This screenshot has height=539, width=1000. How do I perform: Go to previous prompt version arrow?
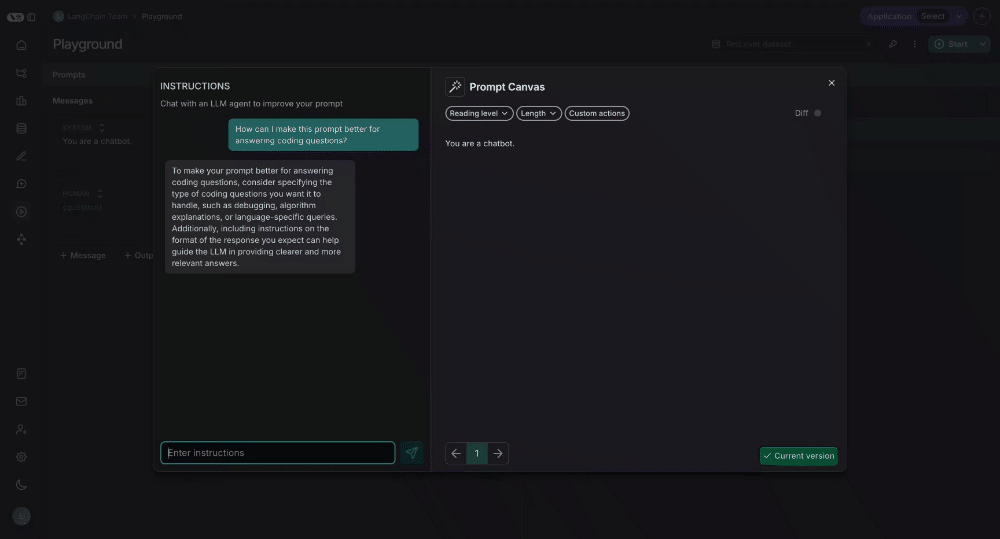(x=456, y=454)
